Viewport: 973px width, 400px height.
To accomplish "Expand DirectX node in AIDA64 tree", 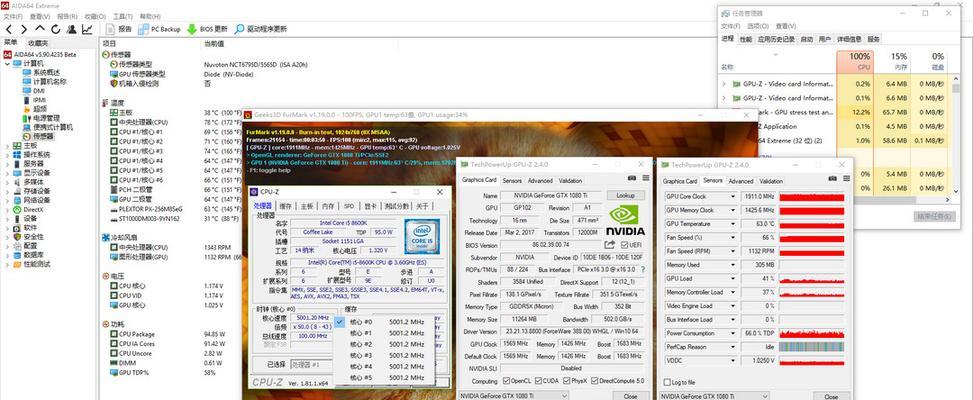I will coord(7,210).
